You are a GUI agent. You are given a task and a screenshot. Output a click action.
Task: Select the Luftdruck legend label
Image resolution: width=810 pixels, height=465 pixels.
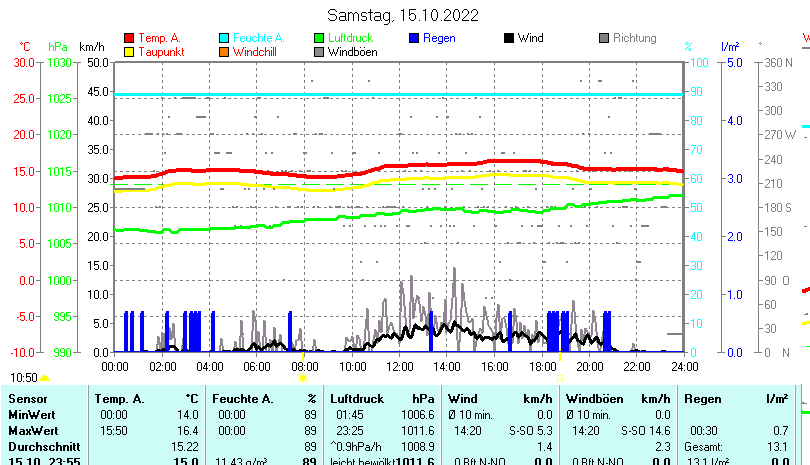pos(349,38)
